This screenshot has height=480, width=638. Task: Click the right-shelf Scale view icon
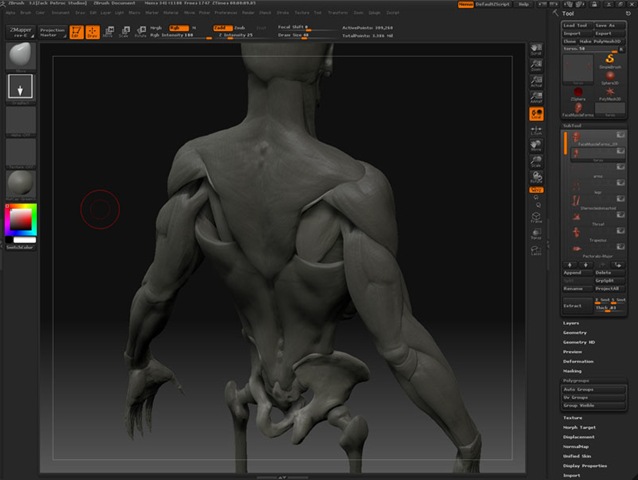(x=536, y=161)
